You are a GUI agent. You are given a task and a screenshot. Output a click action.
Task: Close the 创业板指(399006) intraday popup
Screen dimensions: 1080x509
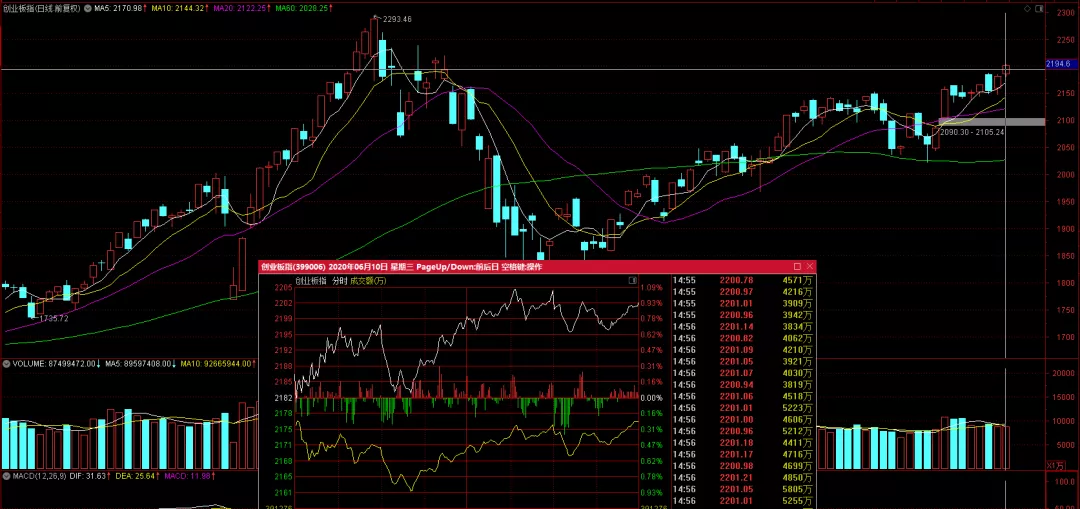point(810,267)
